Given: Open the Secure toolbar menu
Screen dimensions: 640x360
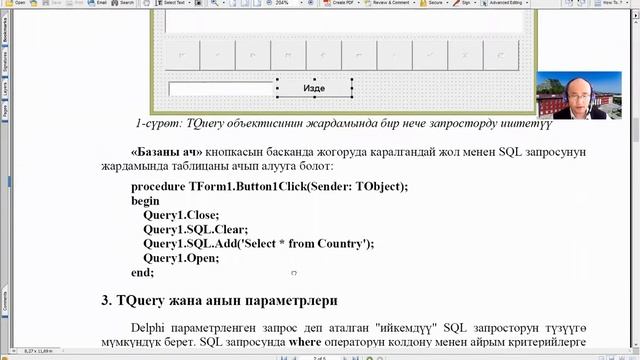Looking at the screenshot, I should coord(431,2).
